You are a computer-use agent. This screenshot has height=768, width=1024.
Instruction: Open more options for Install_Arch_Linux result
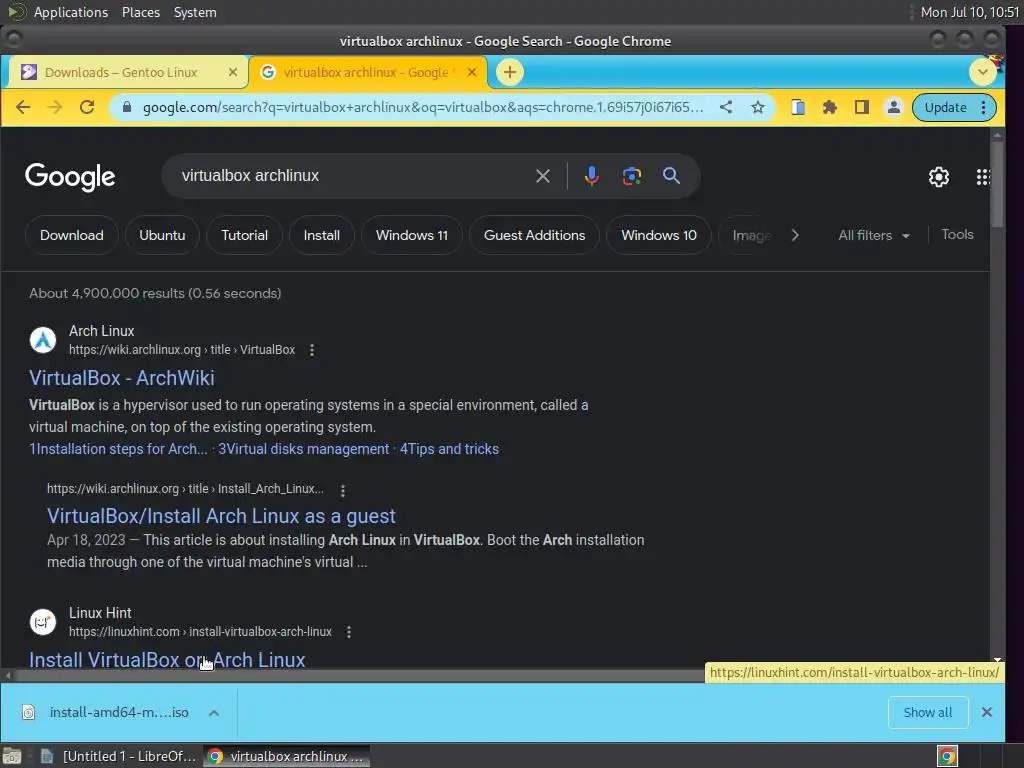(x=343, y=490)
